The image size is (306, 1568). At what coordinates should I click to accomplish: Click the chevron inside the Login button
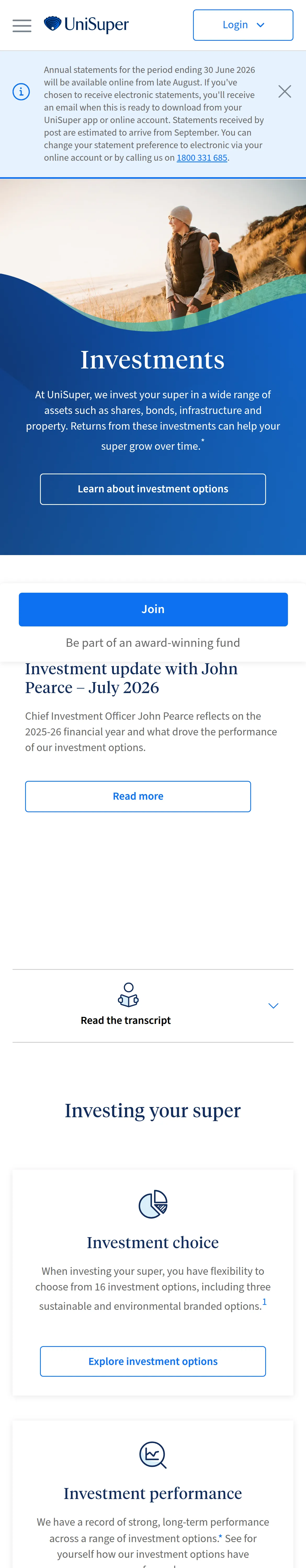261,25
